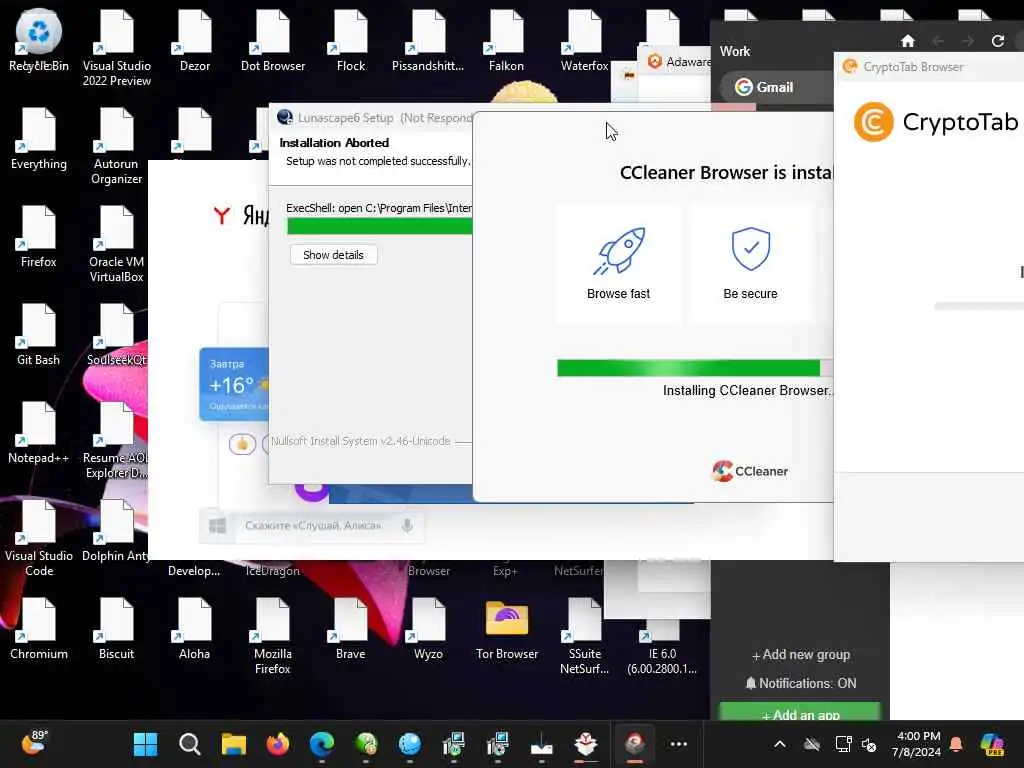Select the Mozilla Firefox desktop shortcut

pos(273,636)
